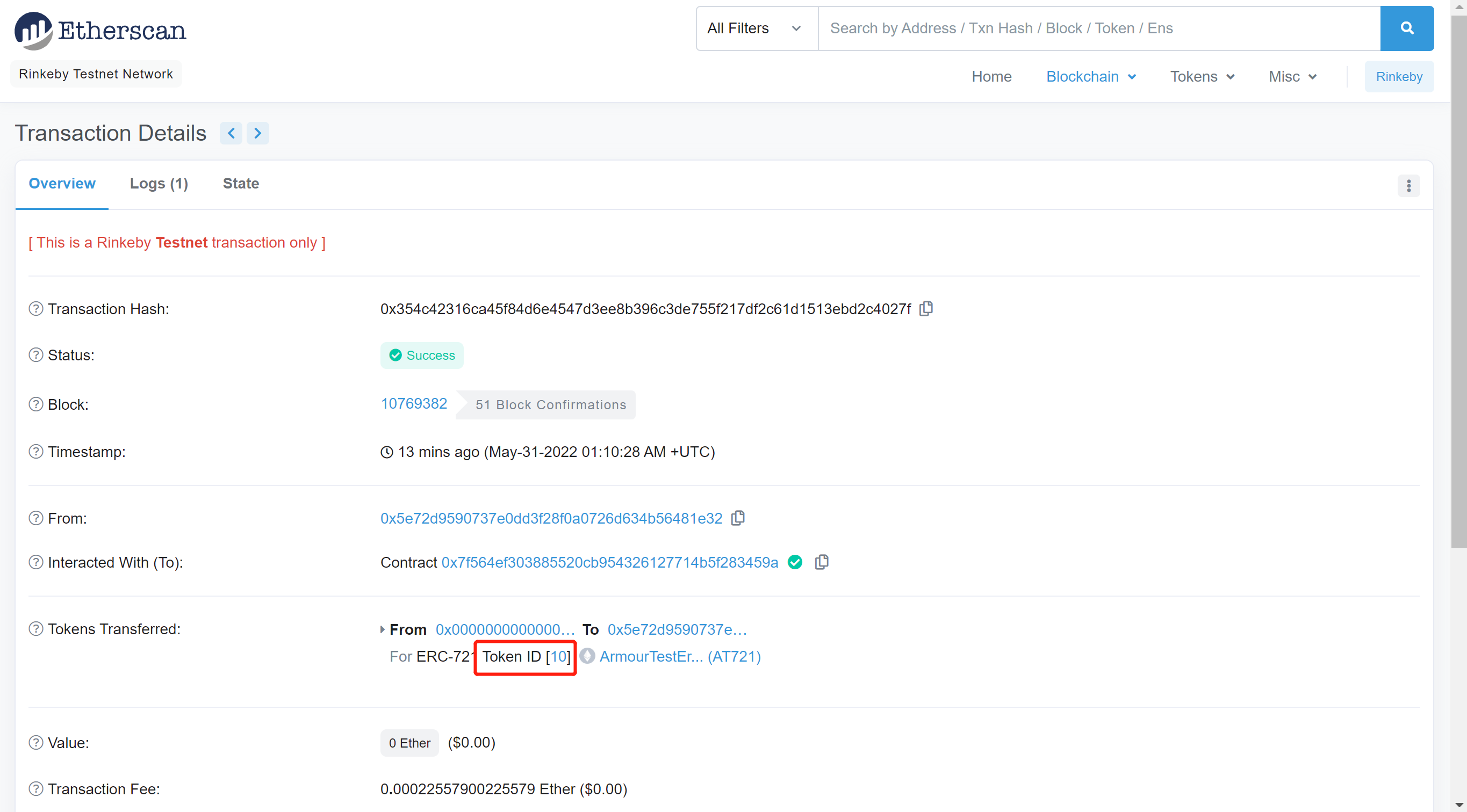Click the verified contract green checkmark

[795, 562]
